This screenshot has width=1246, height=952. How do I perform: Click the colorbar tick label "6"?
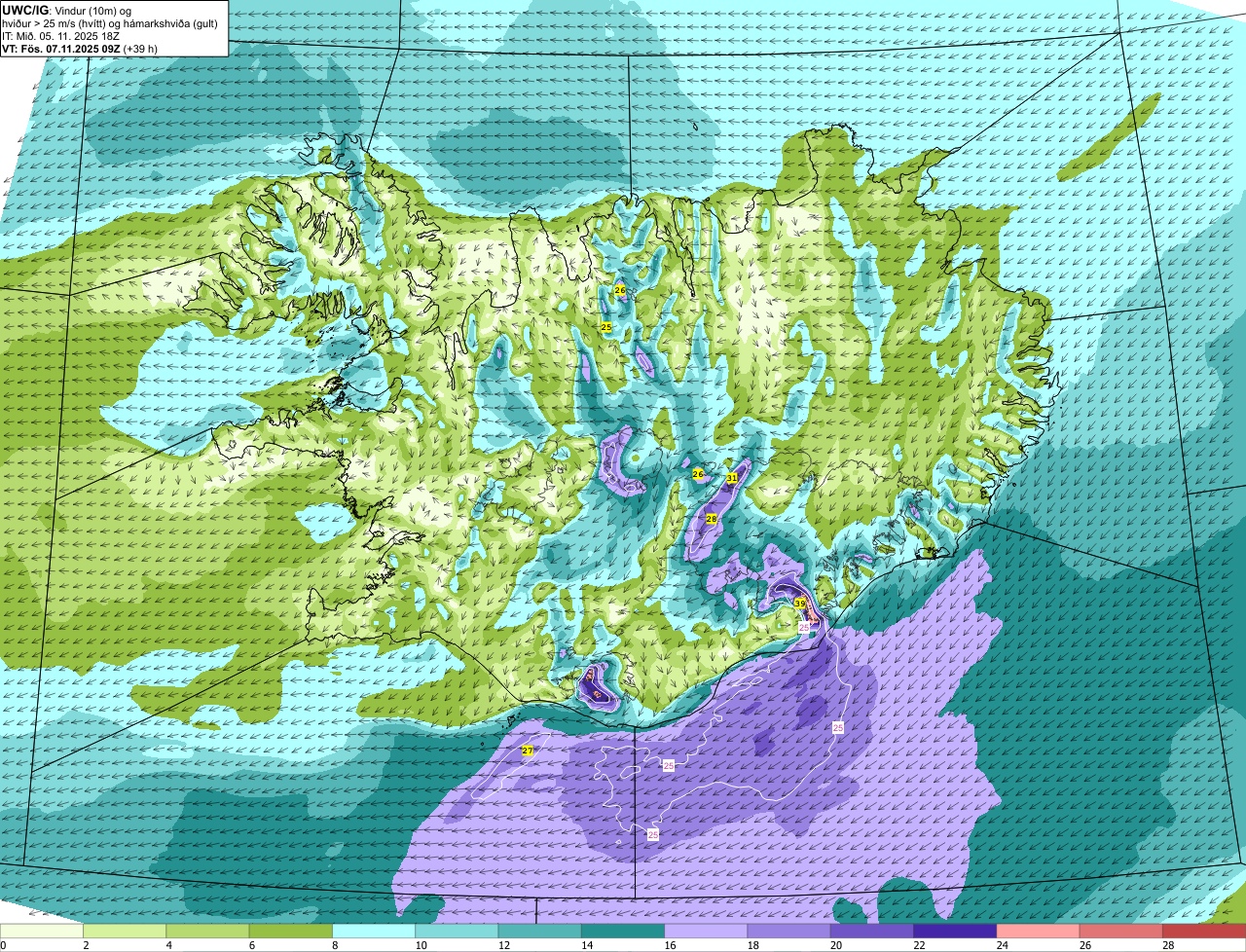coord(251,945)
